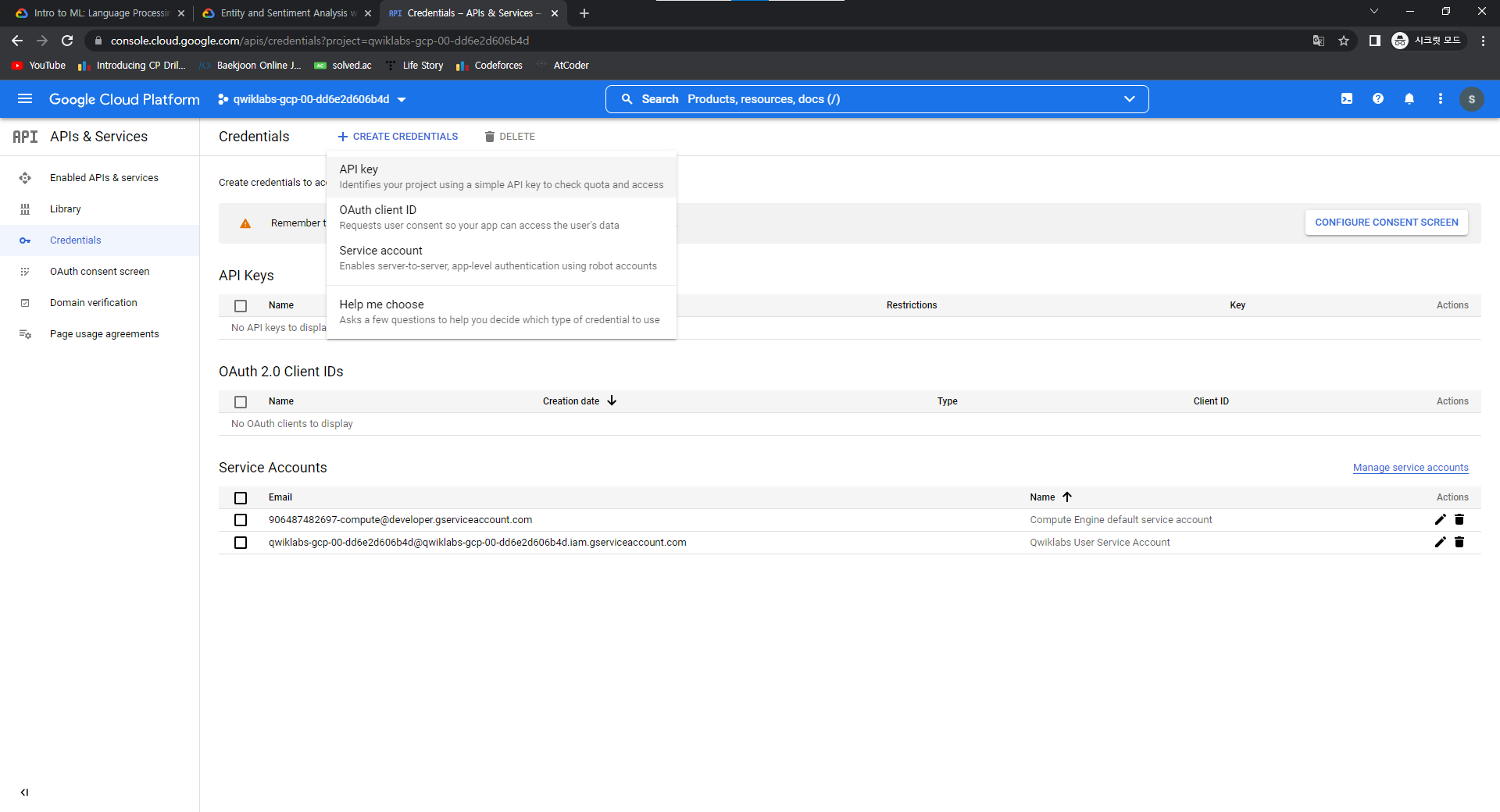The width and height of the screenshot is (1500, 812).
Task: Check the qwiklabs-gcp-00 service account row
Action: click(241, 543)
